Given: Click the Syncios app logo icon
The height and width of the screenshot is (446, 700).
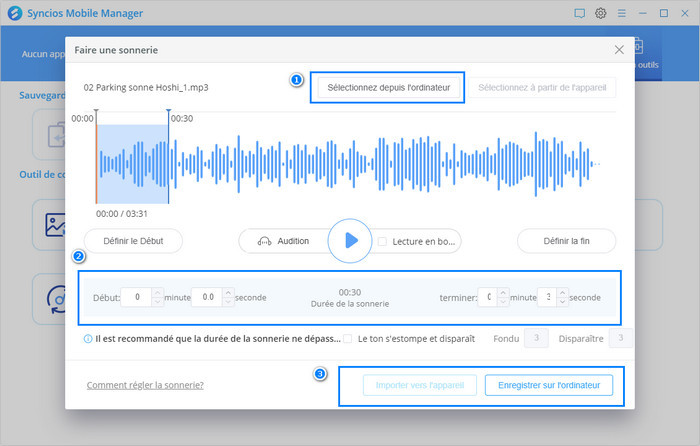Looking at the screenshot, I should point(13,13).
